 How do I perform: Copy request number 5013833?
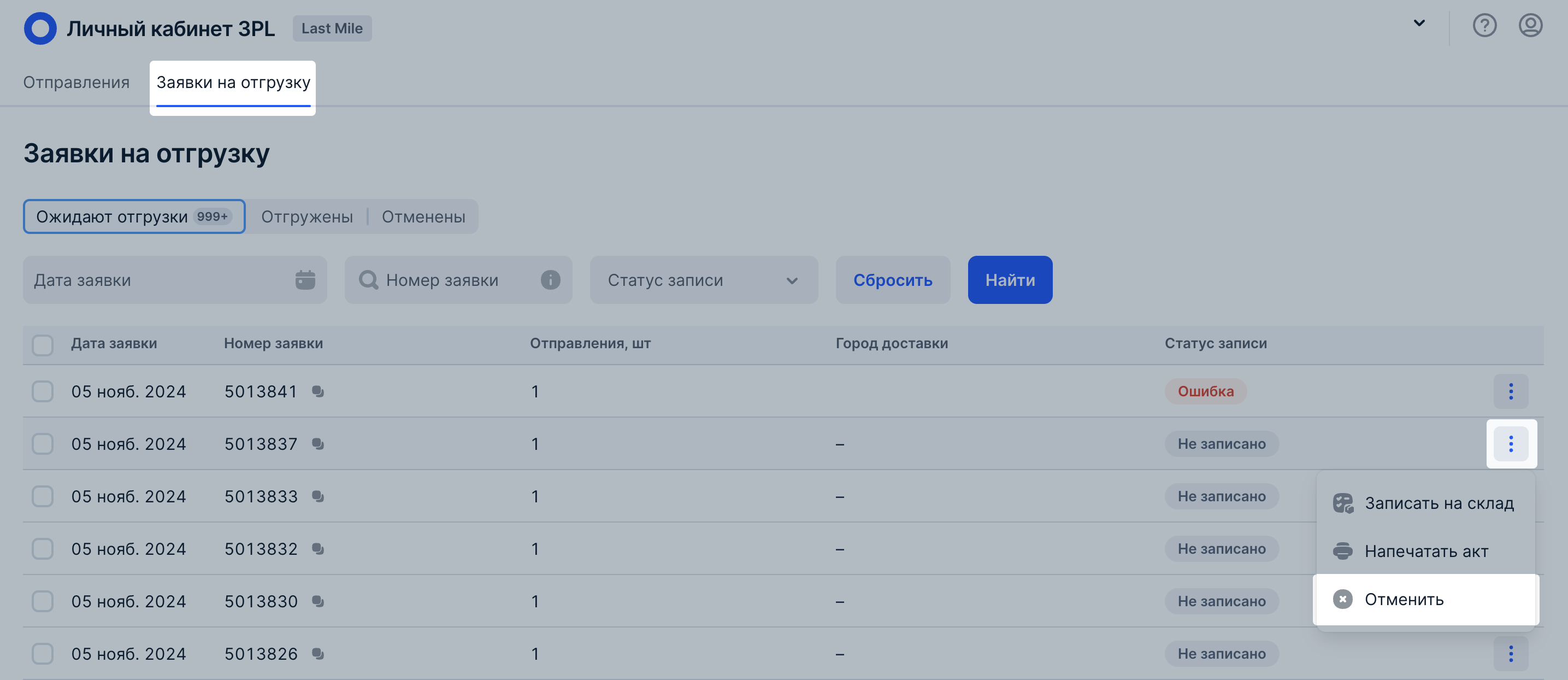(318, 496)
